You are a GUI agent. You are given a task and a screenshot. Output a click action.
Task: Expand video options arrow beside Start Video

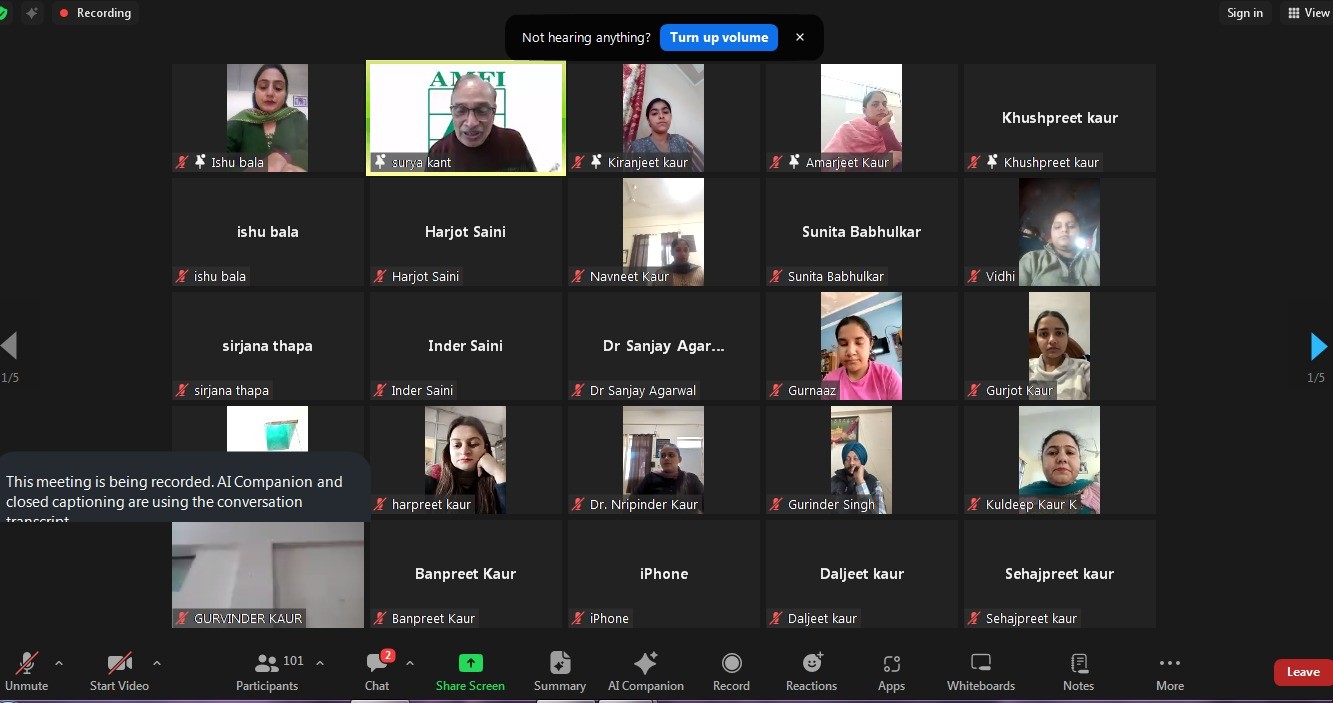point(156,663)
